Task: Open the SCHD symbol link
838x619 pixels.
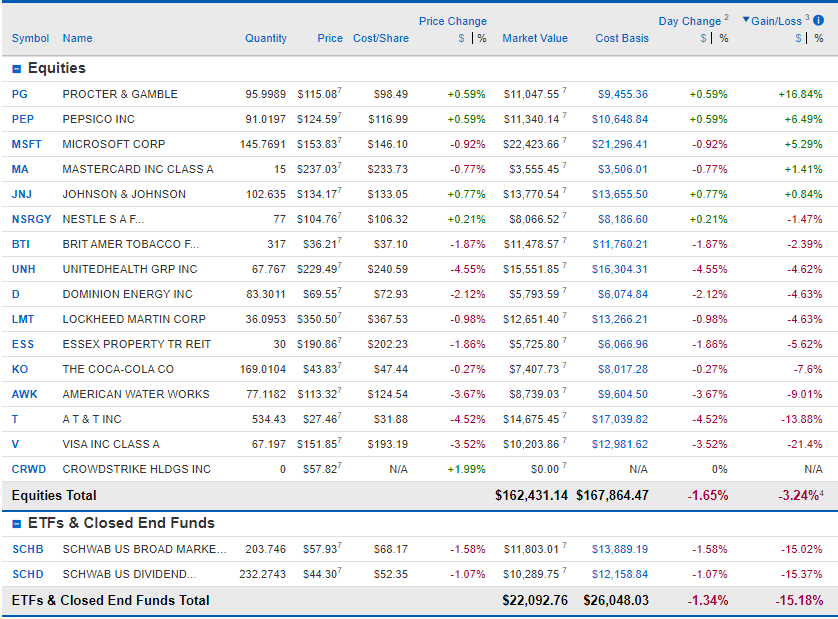Action: pyautogui.click(x=28, y=575)
